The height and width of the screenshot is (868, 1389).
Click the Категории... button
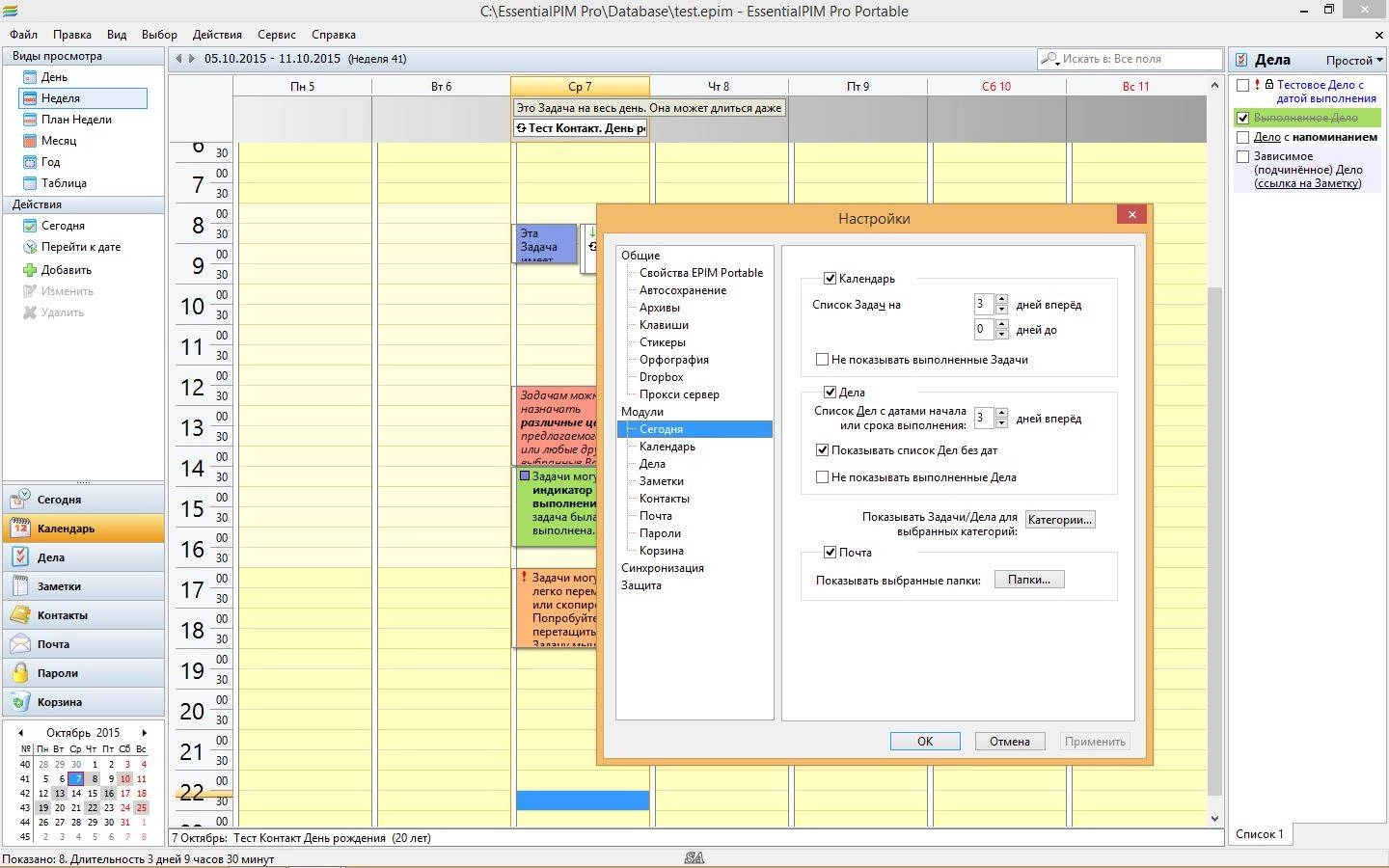(x=1060, y=520)
